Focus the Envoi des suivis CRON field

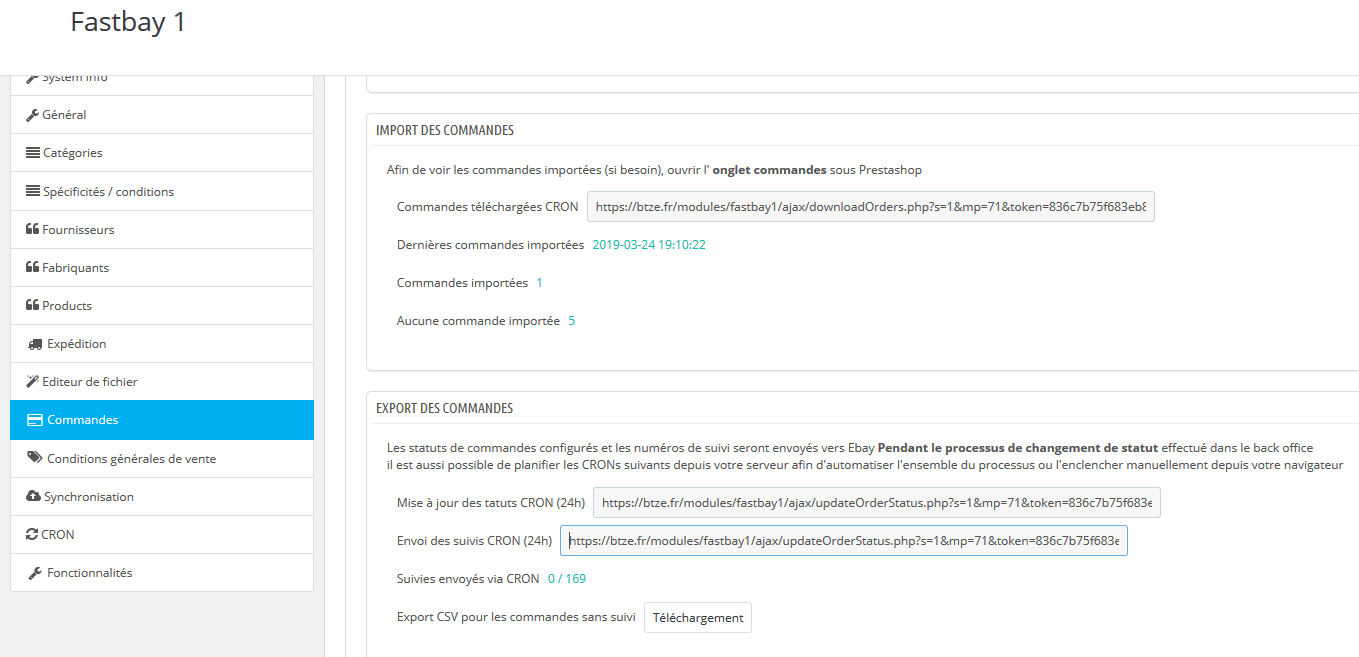pos(844,541)
